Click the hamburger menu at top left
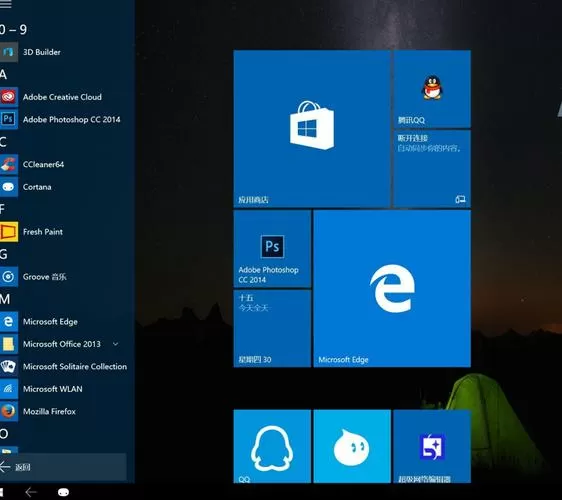The width and height of the screenshot is (562, 500). click(x=6, y=4)
